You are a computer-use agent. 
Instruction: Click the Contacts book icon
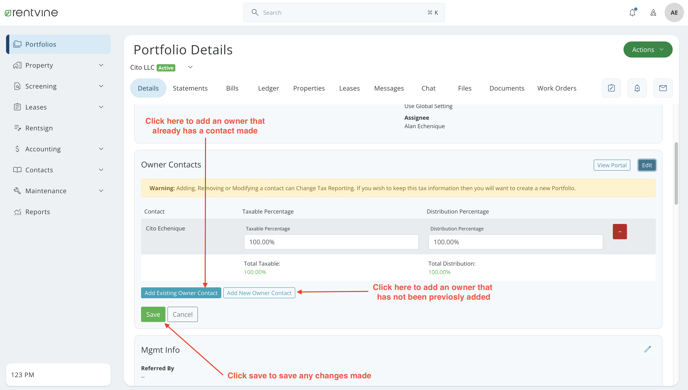[17, 170]
